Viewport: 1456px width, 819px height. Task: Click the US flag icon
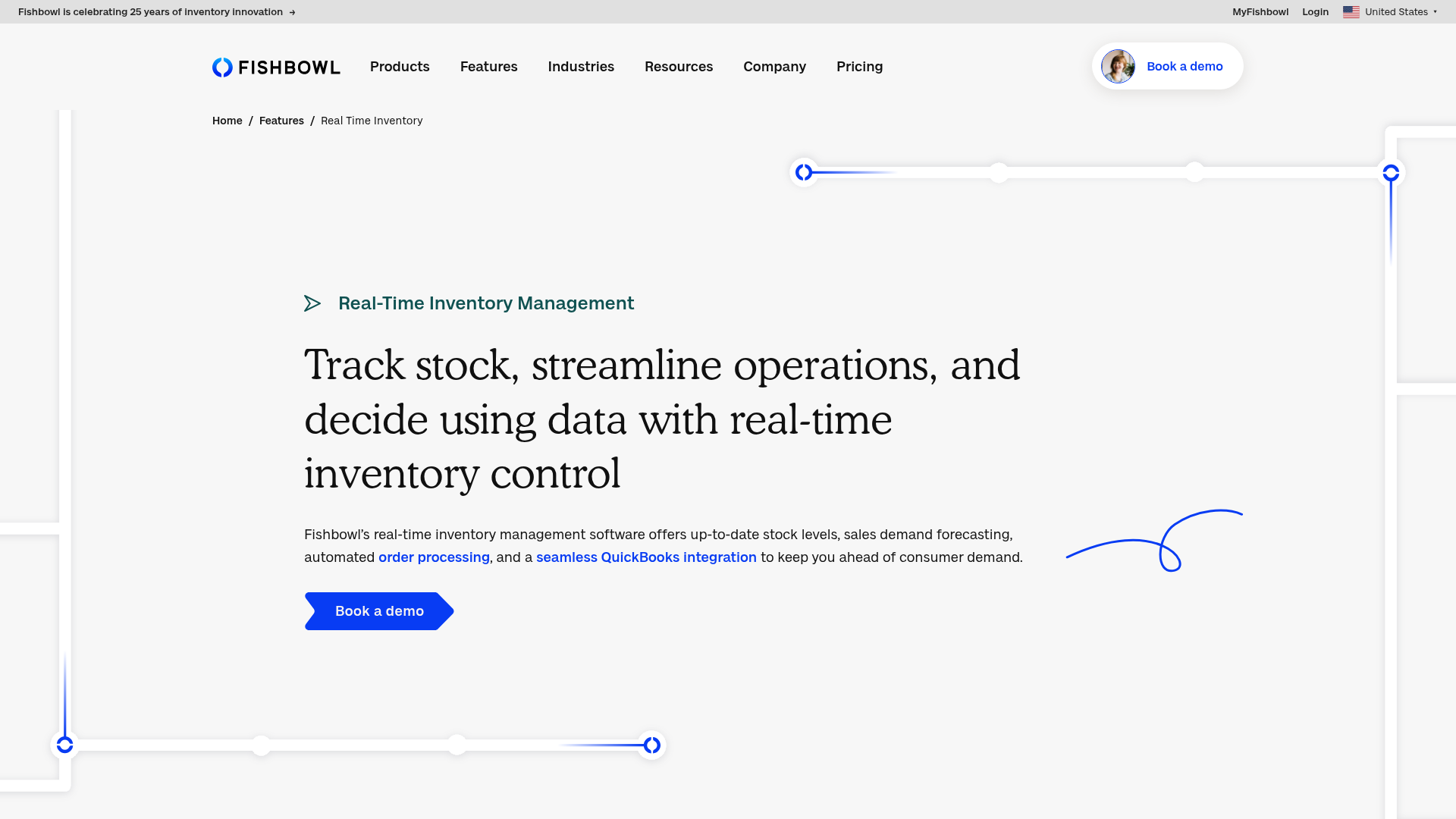[x=1351, y=12]
